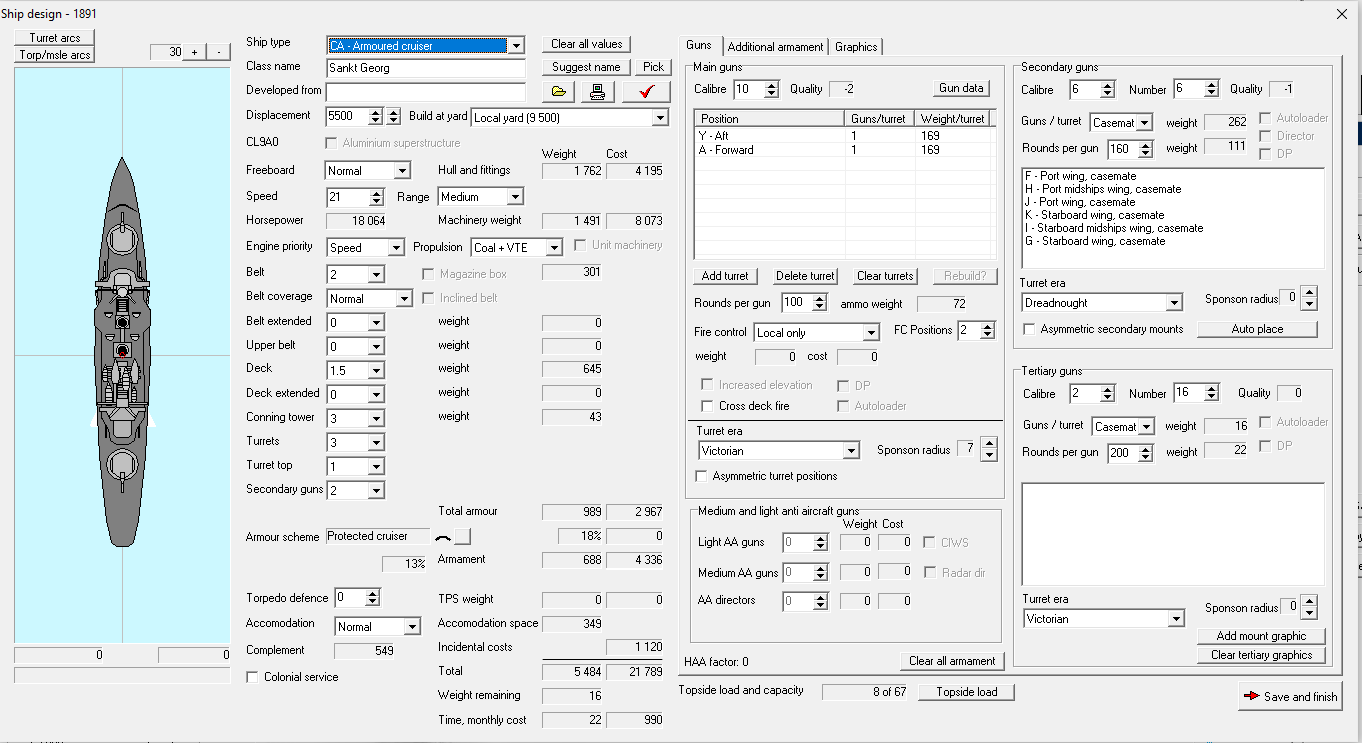
Task: Toggle the Aluminium superstructure checkbox
Action: coord(332,143)
